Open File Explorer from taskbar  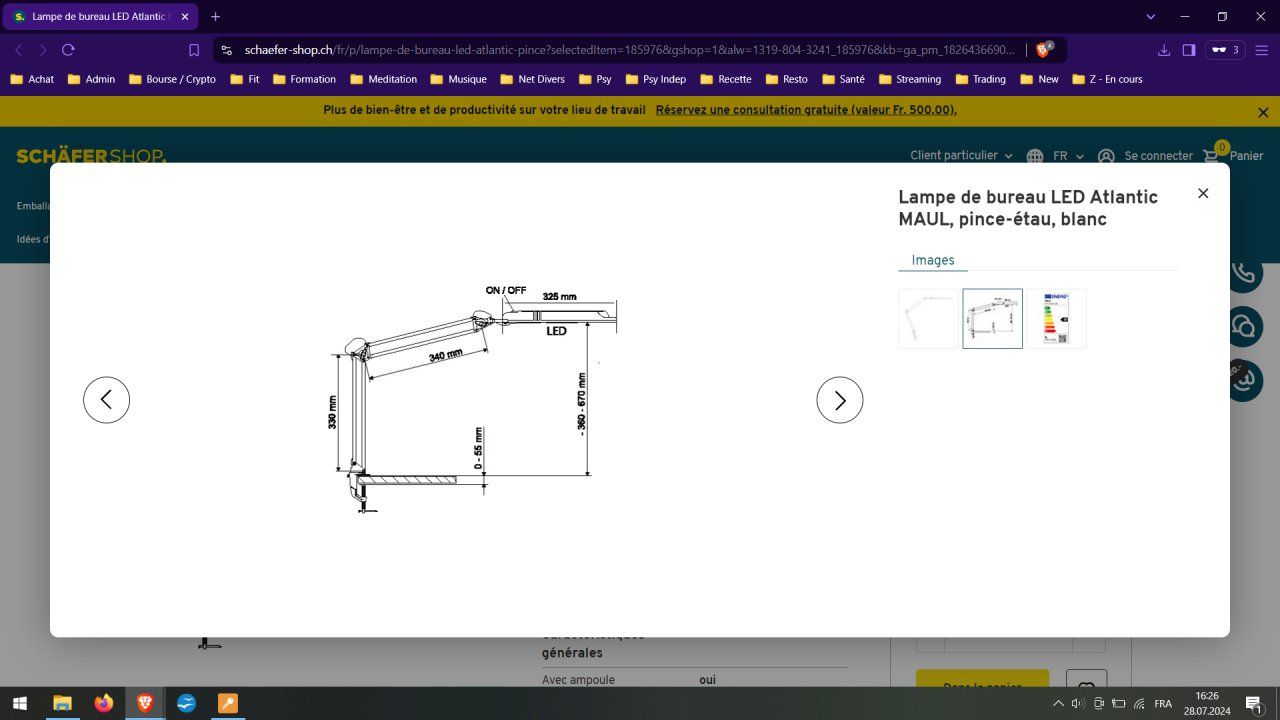coord(62,704)
